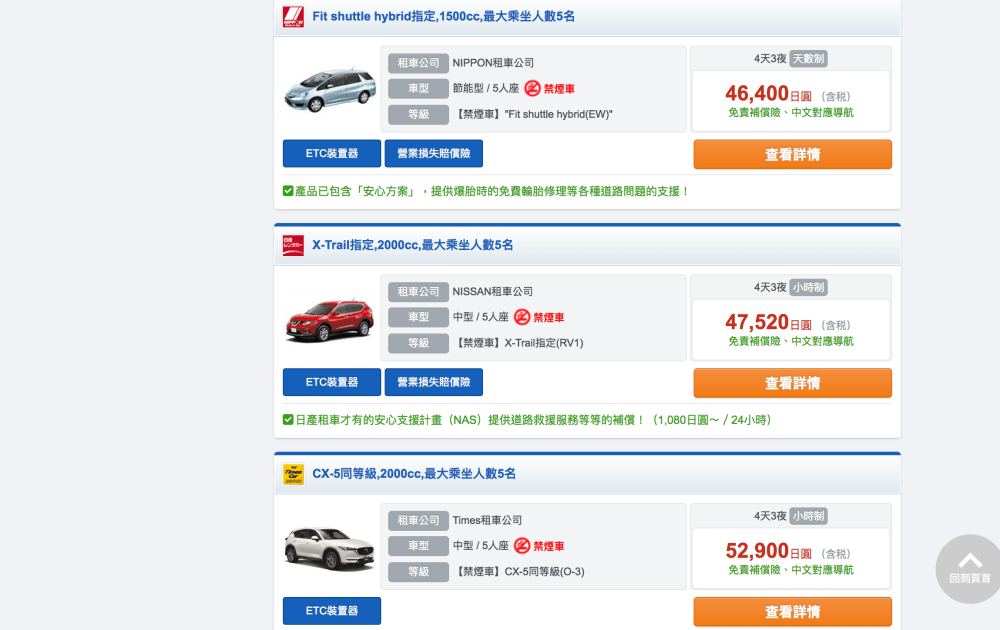Click ETC裝置器 button for CX-5
The height and width of the screenshot is (630, 1000).
(332, 611)
